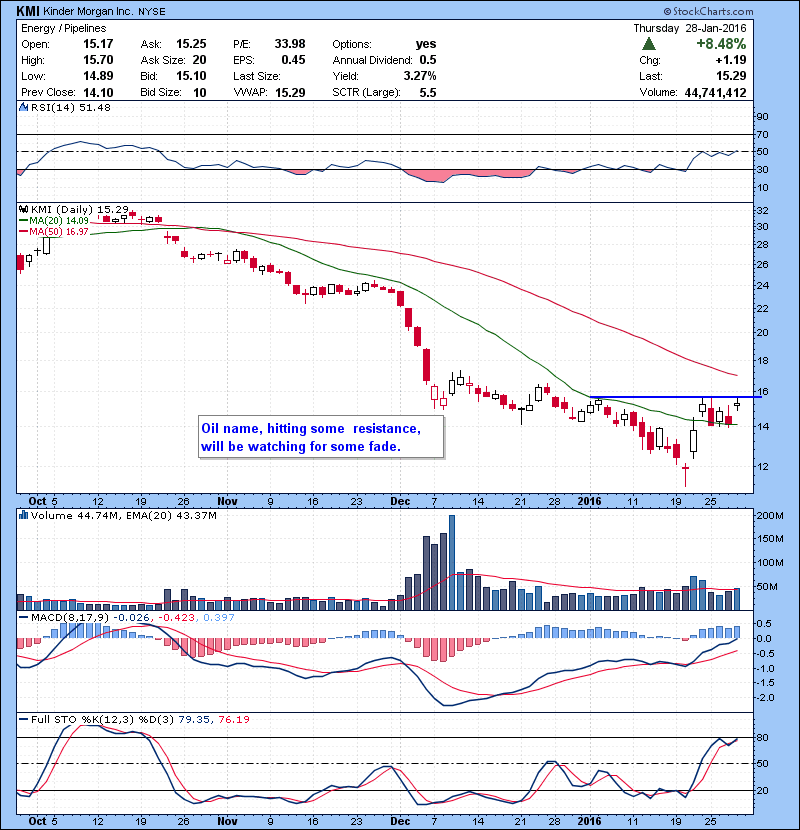Viewport: 800px width, 830px height.
Task: Click the RSI(14) 51.48 label
Action: [71, 107]
